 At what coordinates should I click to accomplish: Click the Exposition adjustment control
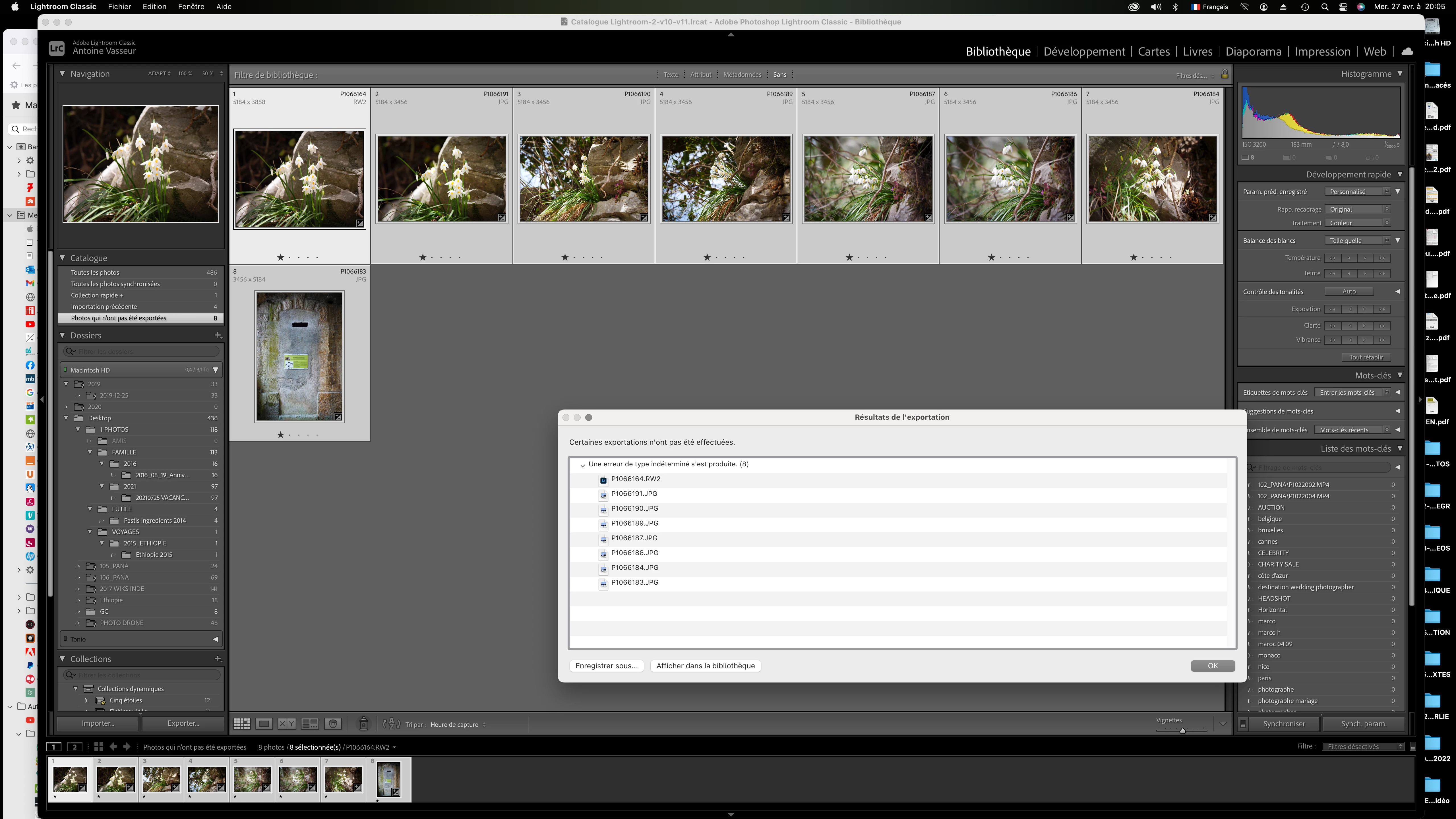point(1357,309)
